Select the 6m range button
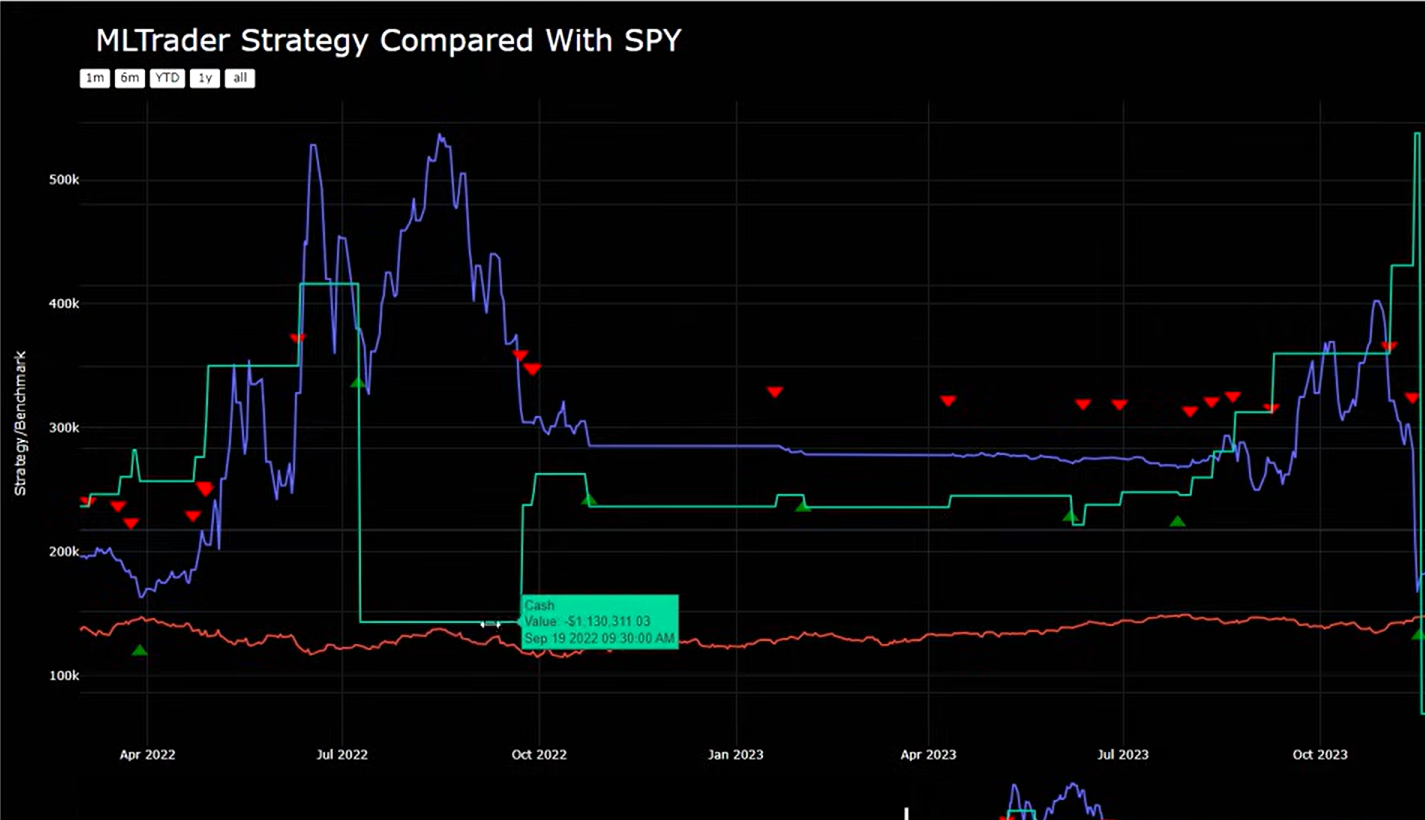1425x820 pixels. 130,78
